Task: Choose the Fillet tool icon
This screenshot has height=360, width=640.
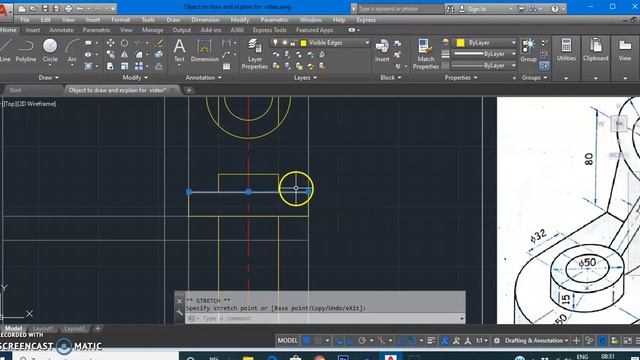Action: click(x=139, y=54)
